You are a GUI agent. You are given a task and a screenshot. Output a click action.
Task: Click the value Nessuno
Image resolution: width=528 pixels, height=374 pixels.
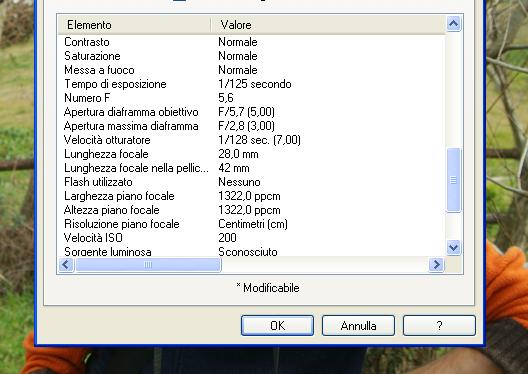239,182
